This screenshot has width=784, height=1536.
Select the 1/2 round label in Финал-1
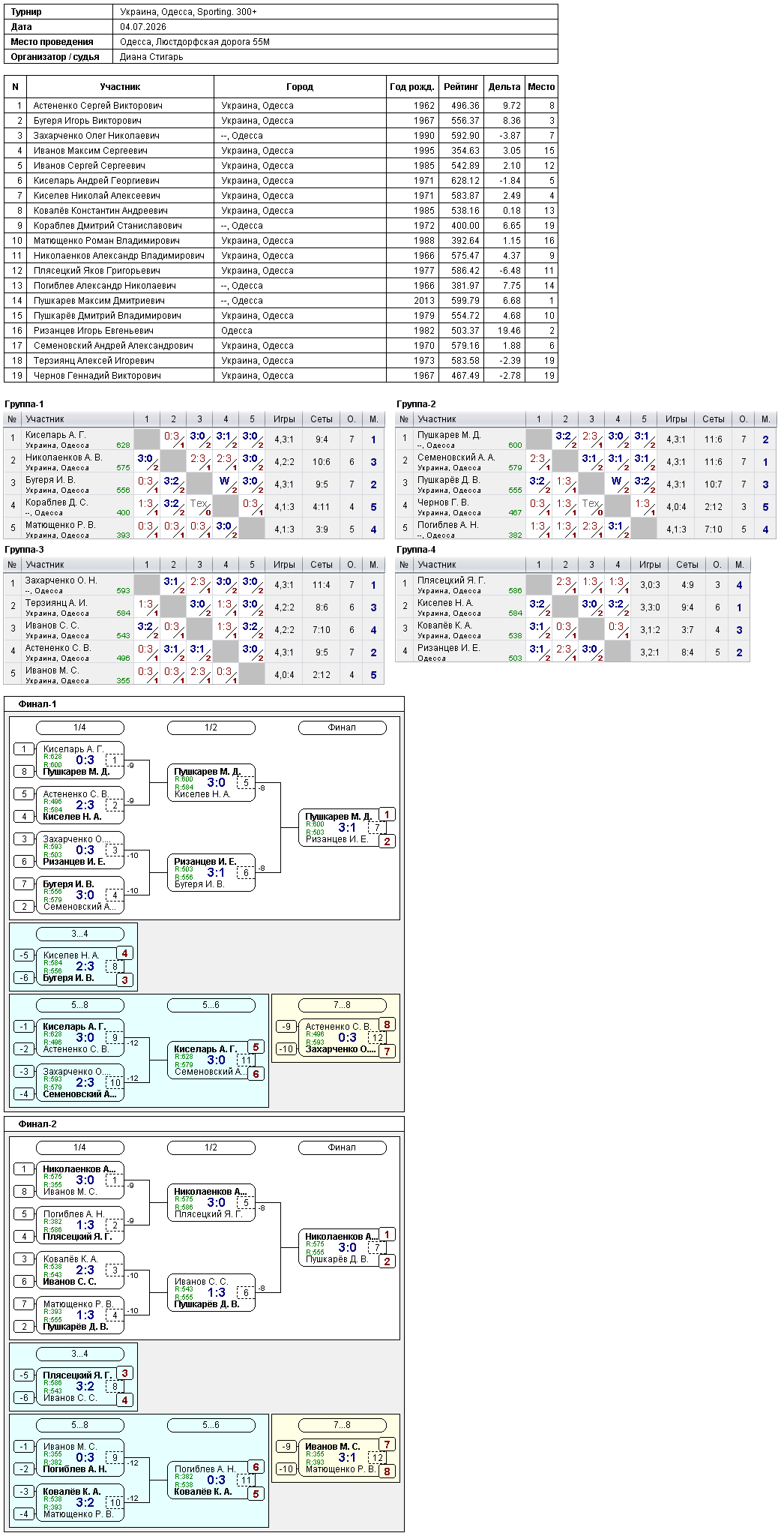211,727
